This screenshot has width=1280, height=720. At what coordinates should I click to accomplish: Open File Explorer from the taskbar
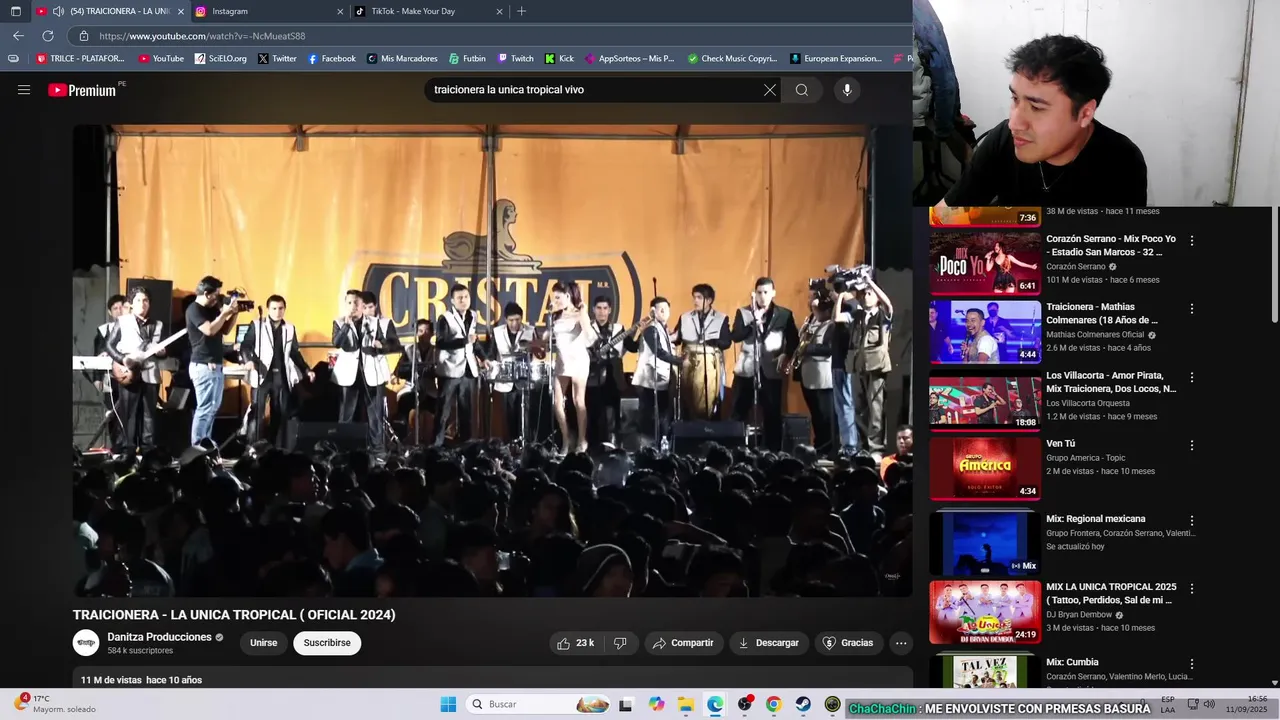(x=686, y=704)
